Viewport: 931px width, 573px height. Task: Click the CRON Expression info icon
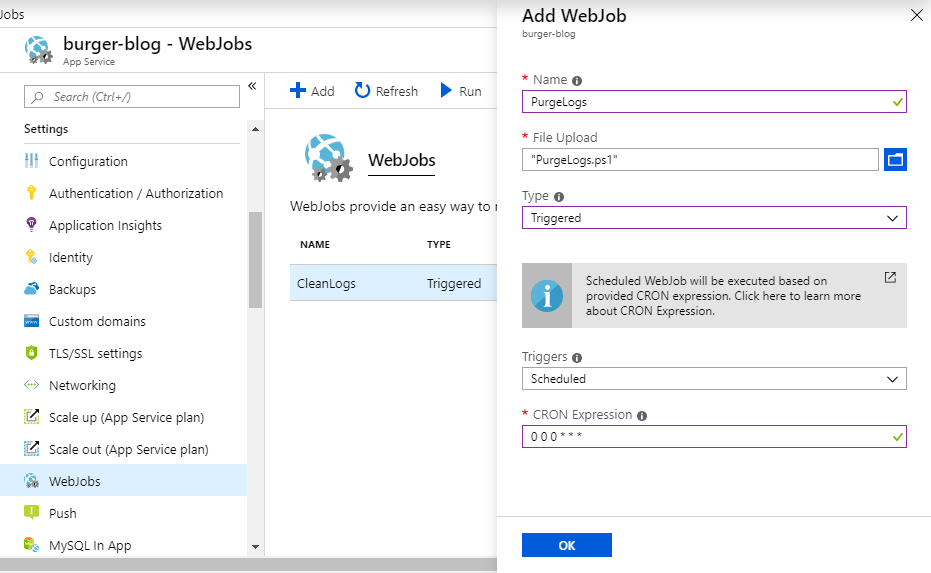(642, 416)
